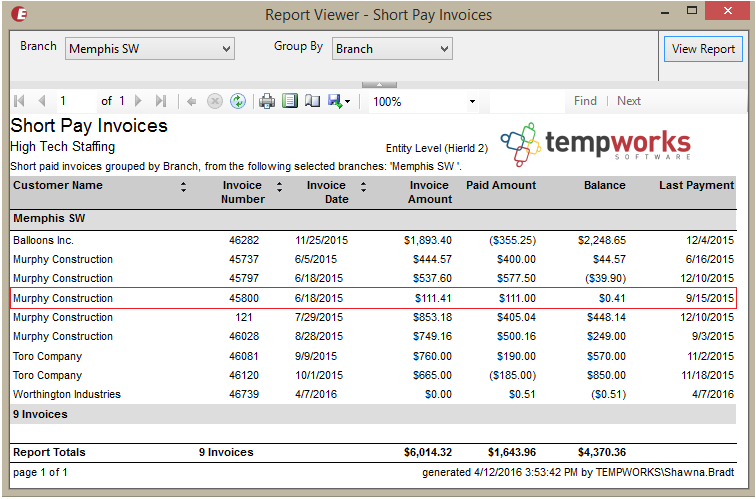Switch to print layout view
The image size is (756, 499).
pos(290,101)
